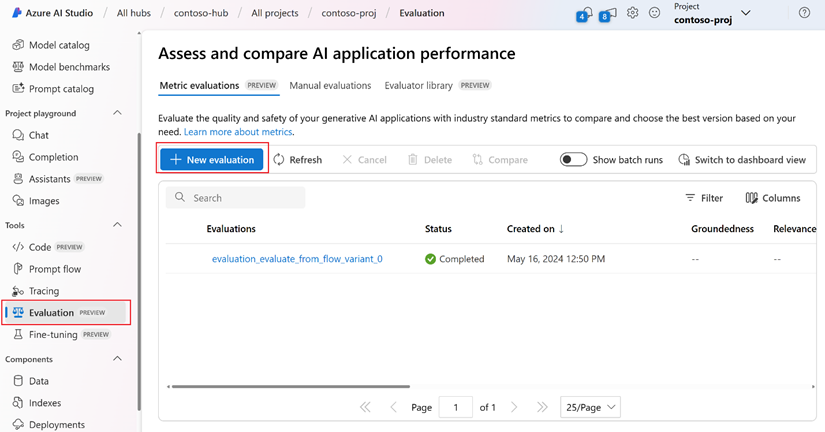Click the Compare icon in toolbar
The image size is (825, 432).
[477, 159]
